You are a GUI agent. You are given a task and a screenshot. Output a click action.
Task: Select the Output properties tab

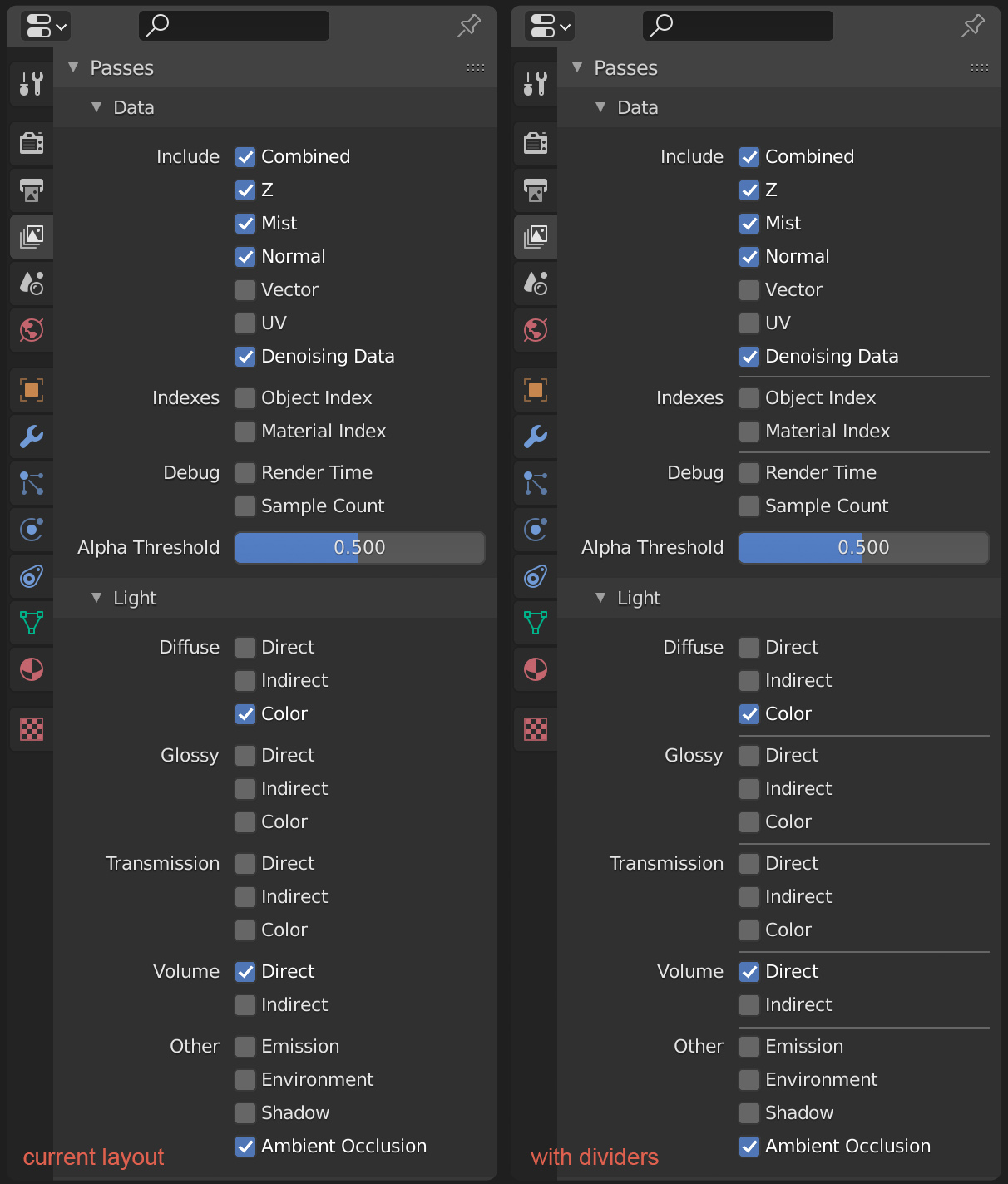pos(31,190)
